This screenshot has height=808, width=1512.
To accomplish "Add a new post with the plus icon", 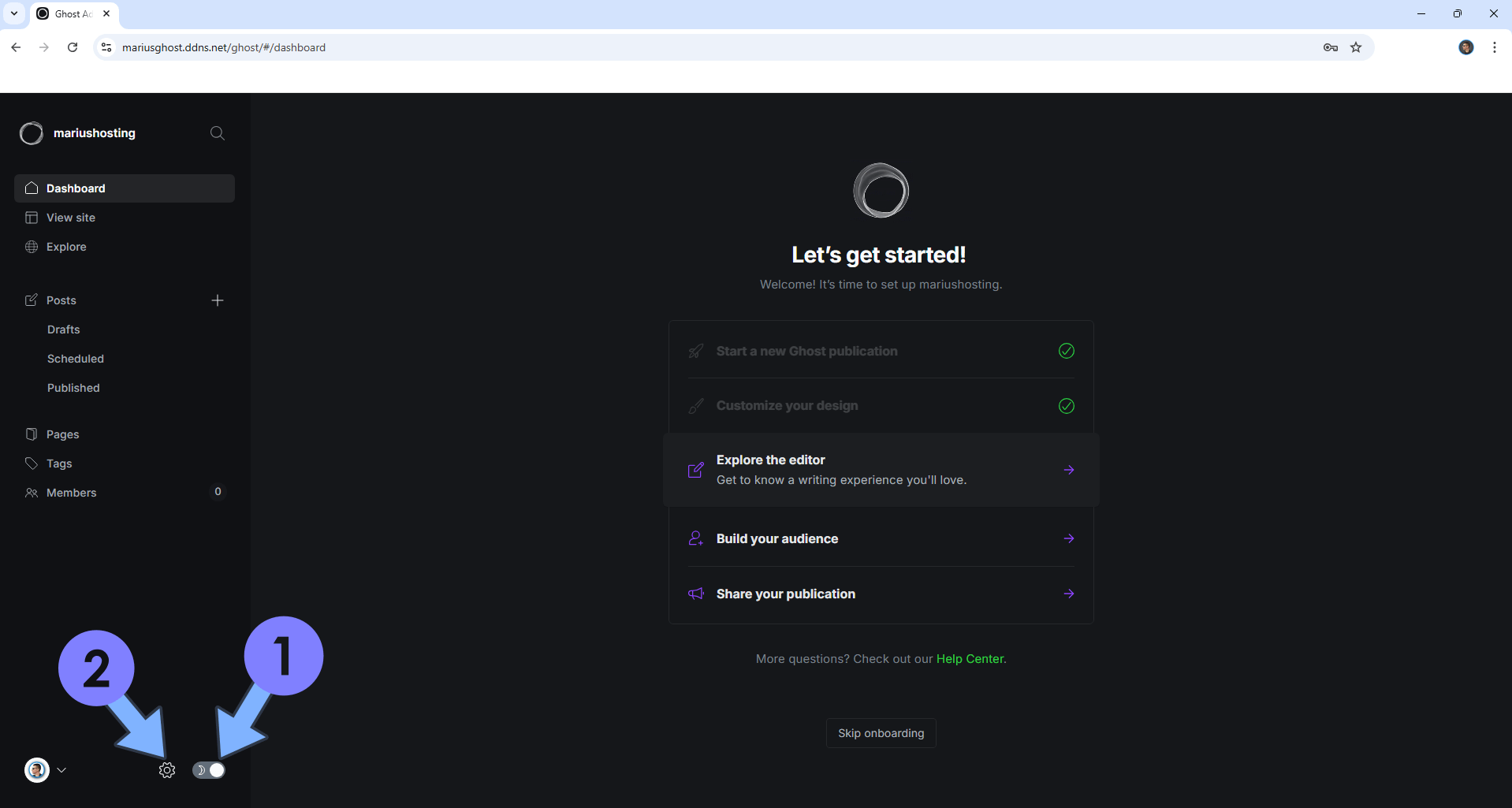I will click(218, 300).
